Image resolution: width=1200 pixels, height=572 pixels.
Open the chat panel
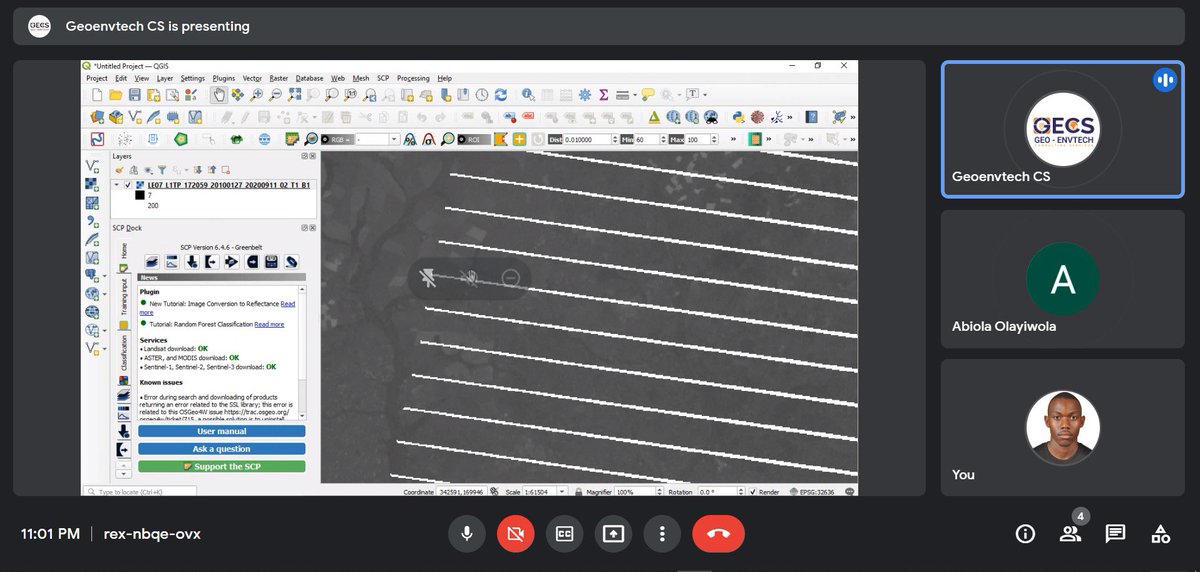(1115, 534)
